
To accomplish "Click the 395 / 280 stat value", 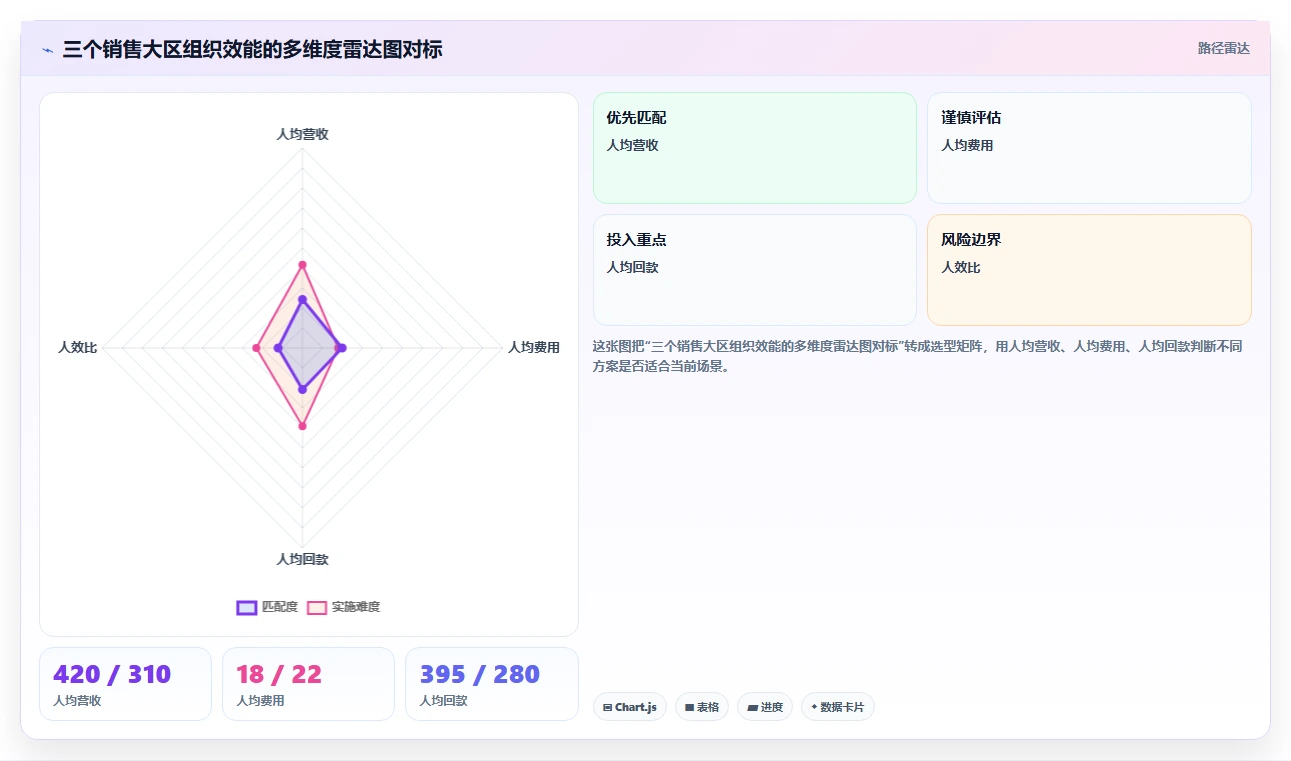I will tap(480, 674).
